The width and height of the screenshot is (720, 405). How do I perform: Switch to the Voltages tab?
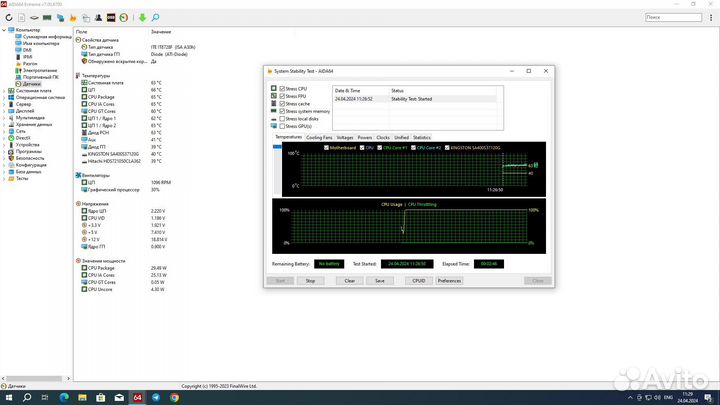point(344,137)
